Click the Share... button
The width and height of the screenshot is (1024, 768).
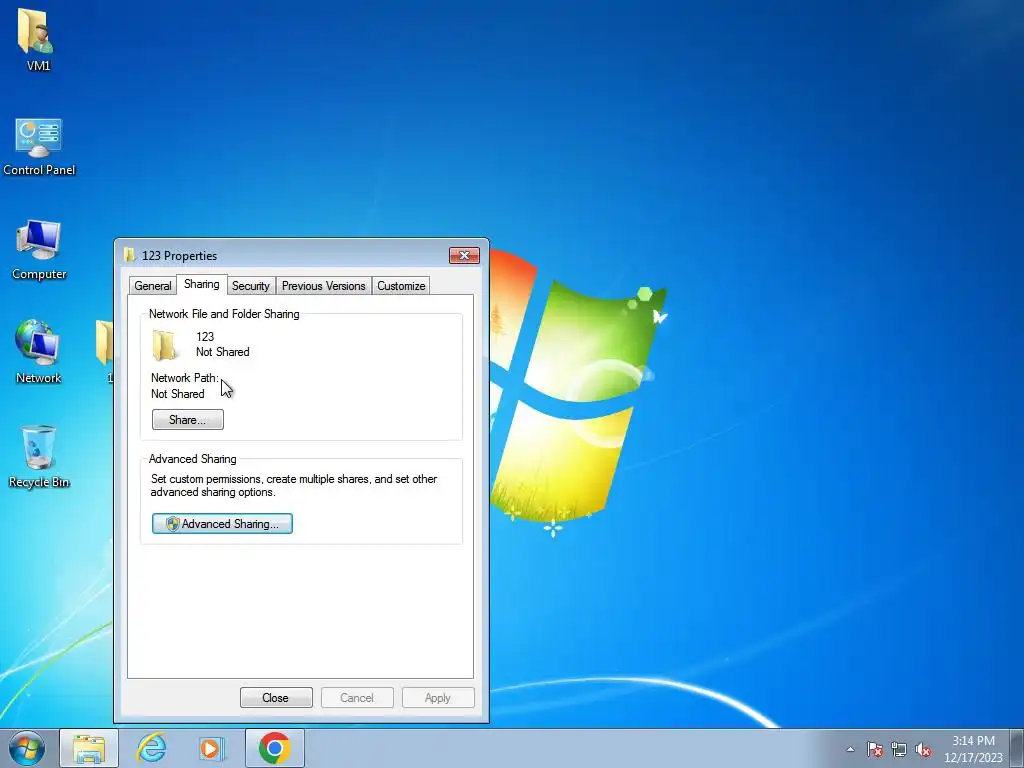[187, 419]
